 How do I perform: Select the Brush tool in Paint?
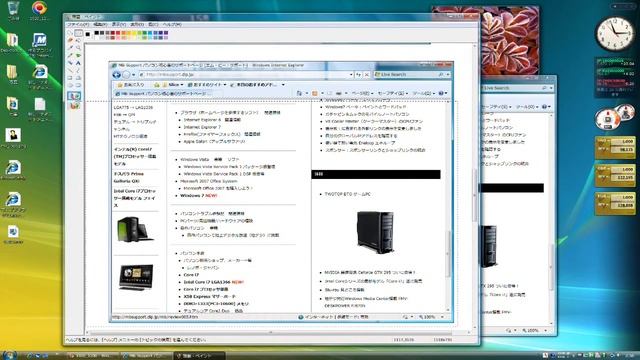pos(78,56)
